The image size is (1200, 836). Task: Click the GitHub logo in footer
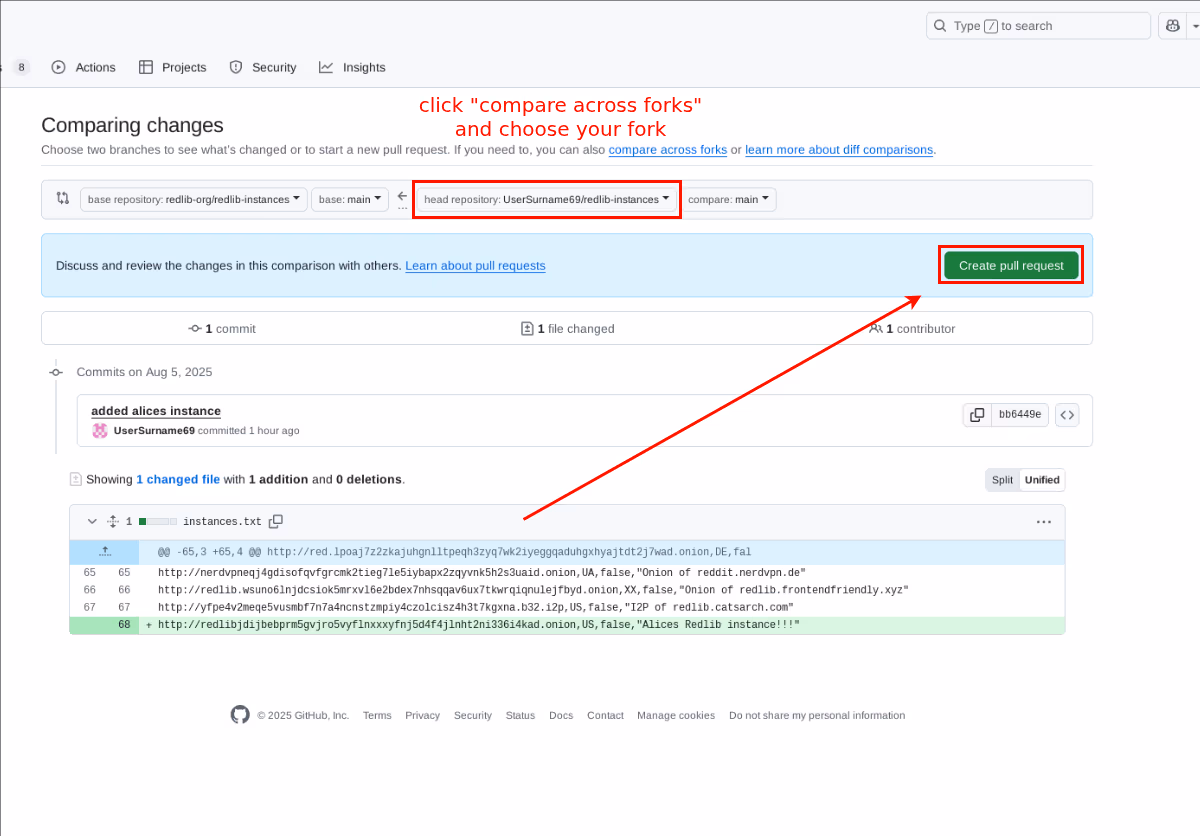[240, 715]
